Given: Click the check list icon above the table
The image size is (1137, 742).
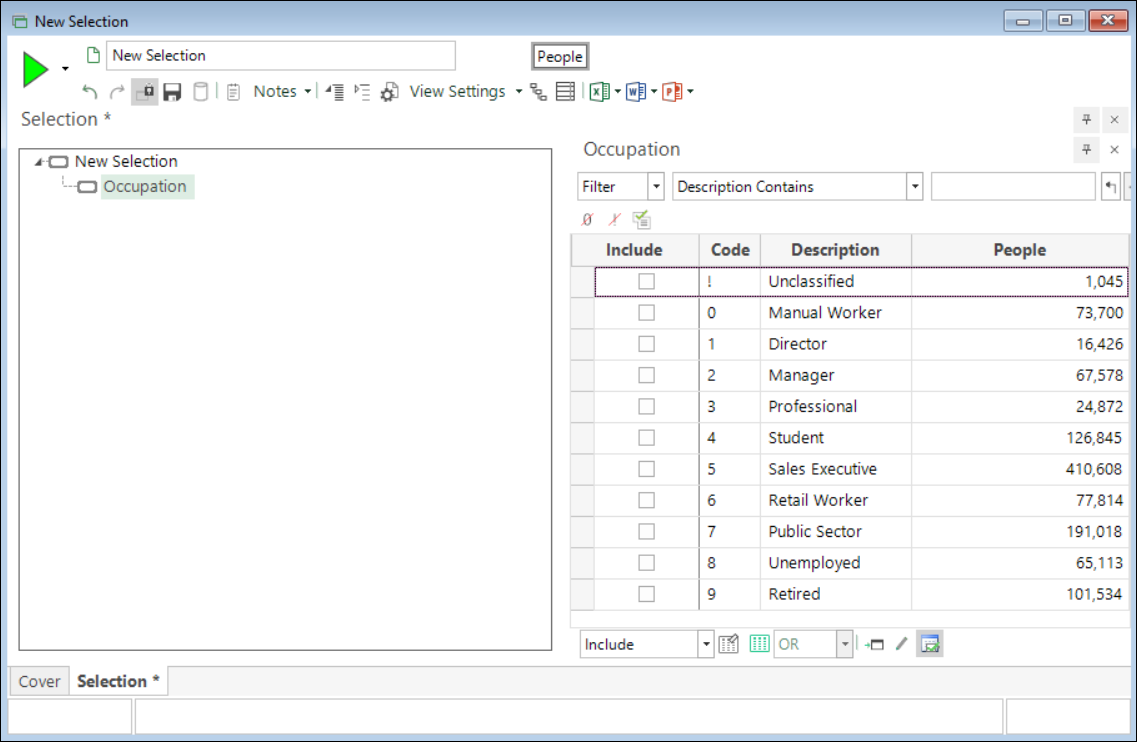Looking at the screenshot, I should [x=641, y=219].
